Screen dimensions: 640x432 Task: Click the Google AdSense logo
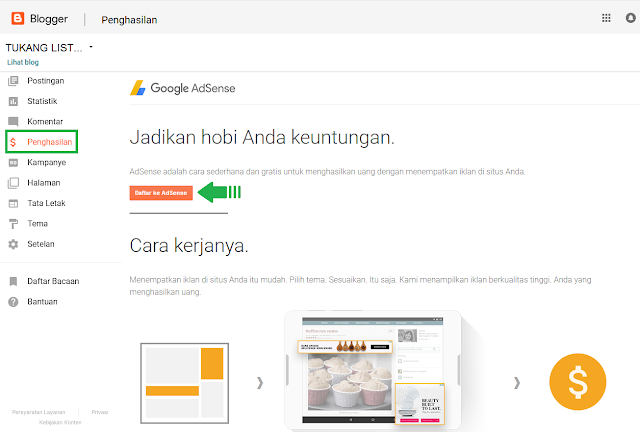pos(182,88)
